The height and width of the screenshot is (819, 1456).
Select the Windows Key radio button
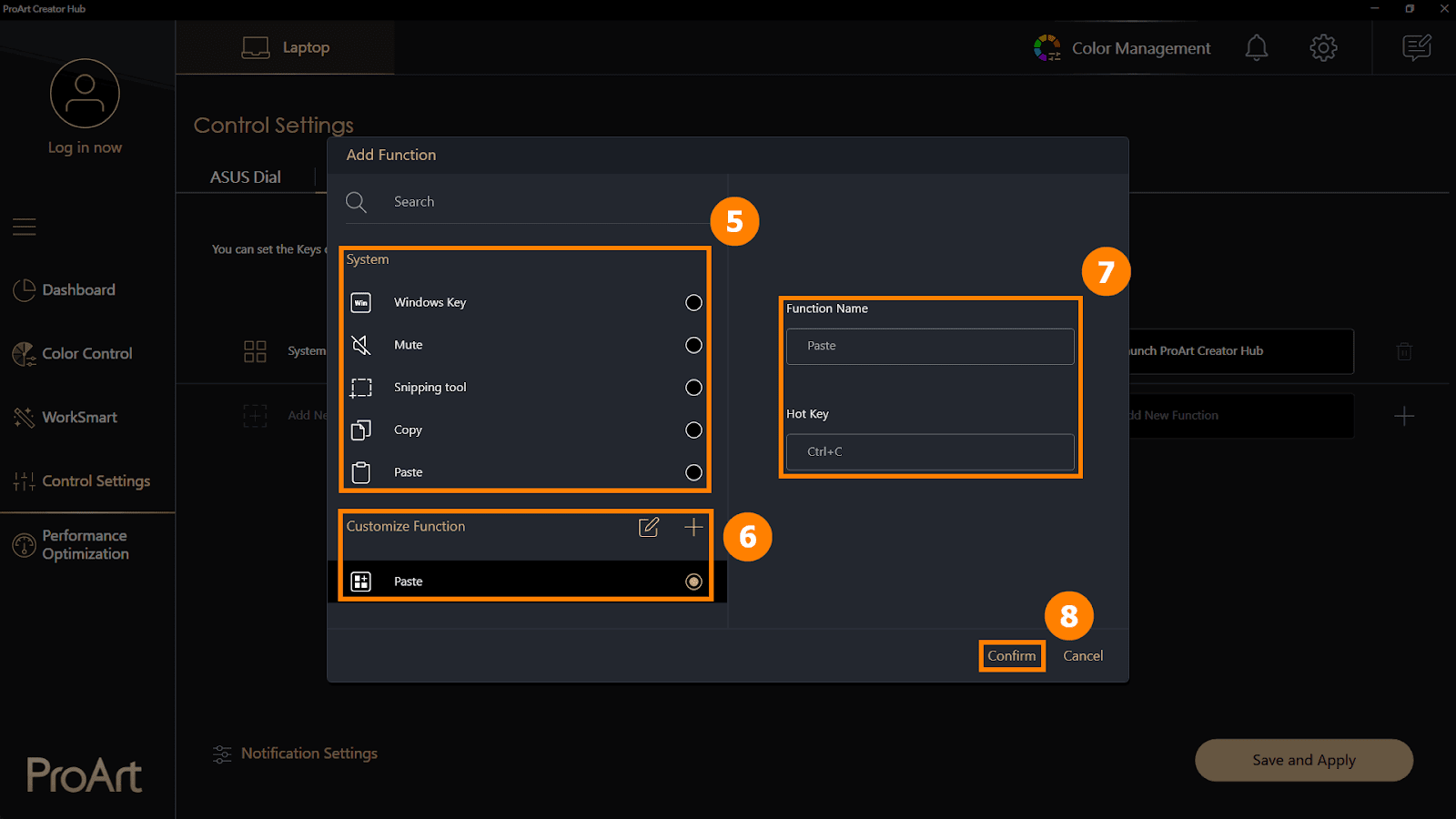tap(693, 302)
